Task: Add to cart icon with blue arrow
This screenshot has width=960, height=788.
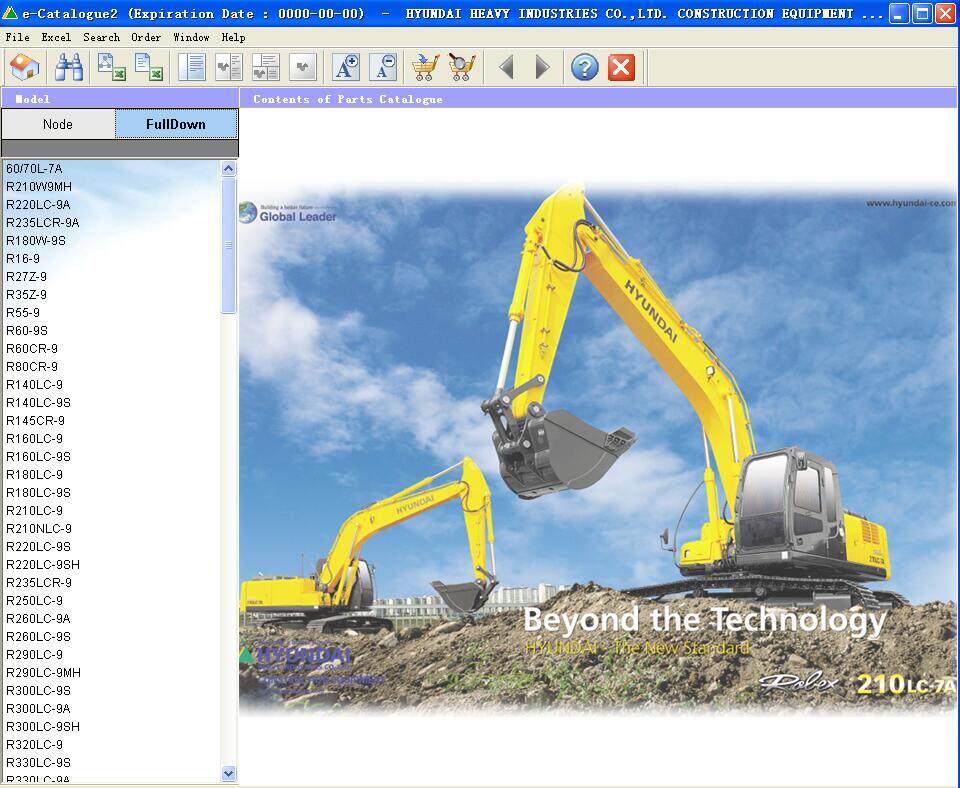Action: click(426, 67)
